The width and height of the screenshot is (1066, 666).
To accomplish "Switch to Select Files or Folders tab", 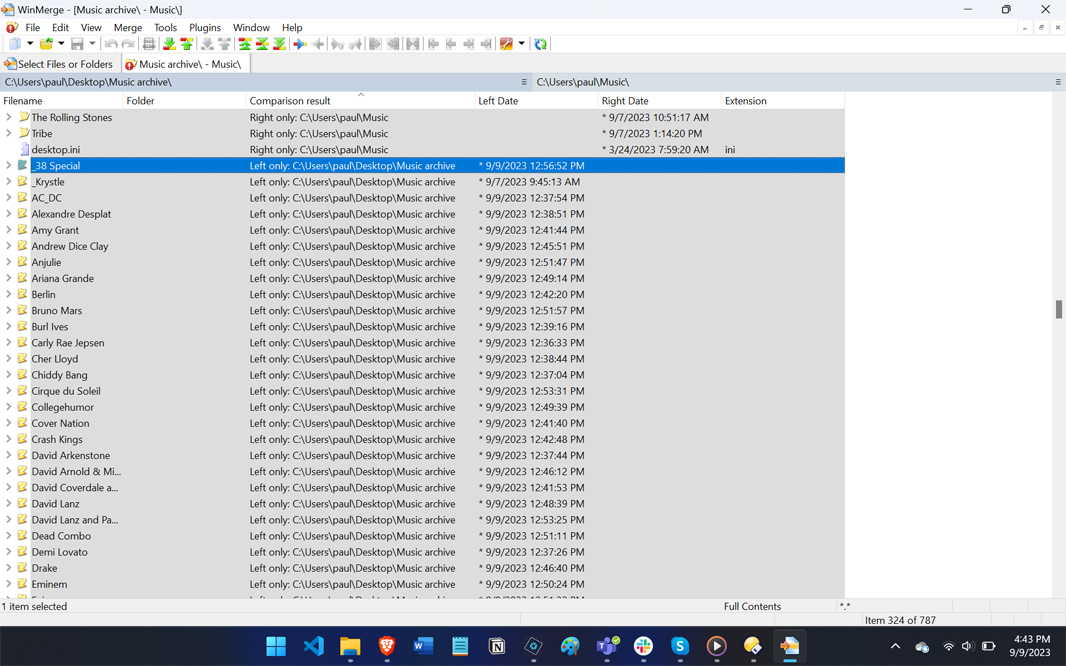I will tap(59, 64).
